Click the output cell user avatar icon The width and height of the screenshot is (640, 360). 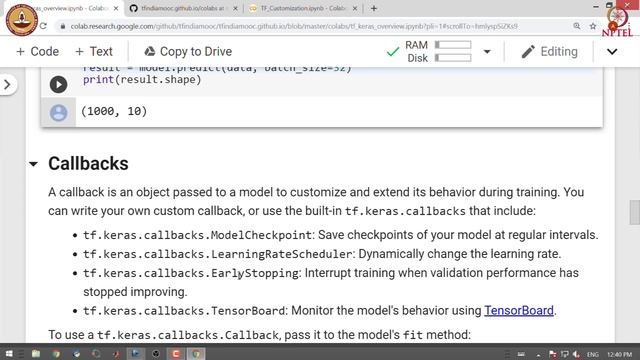click(58, 113)
